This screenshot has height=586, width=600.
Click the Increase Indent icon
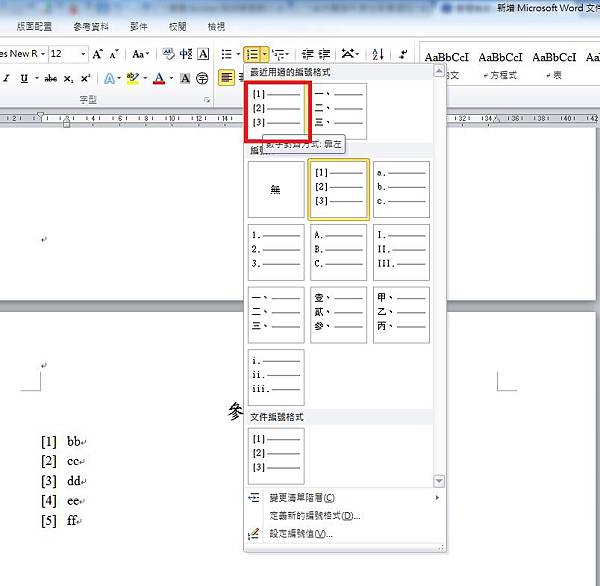[324, 54]
